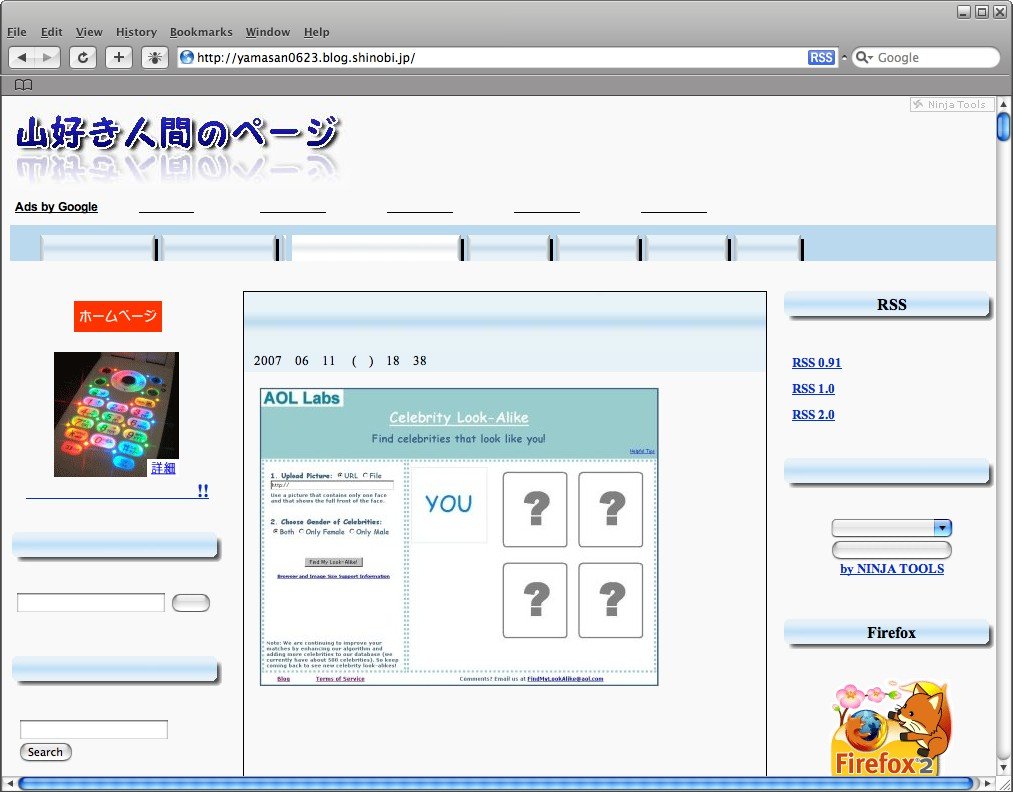Click the 詳細 link
Image resolution: width=1013 pixels, height=792 pixels.
point(163,468)
